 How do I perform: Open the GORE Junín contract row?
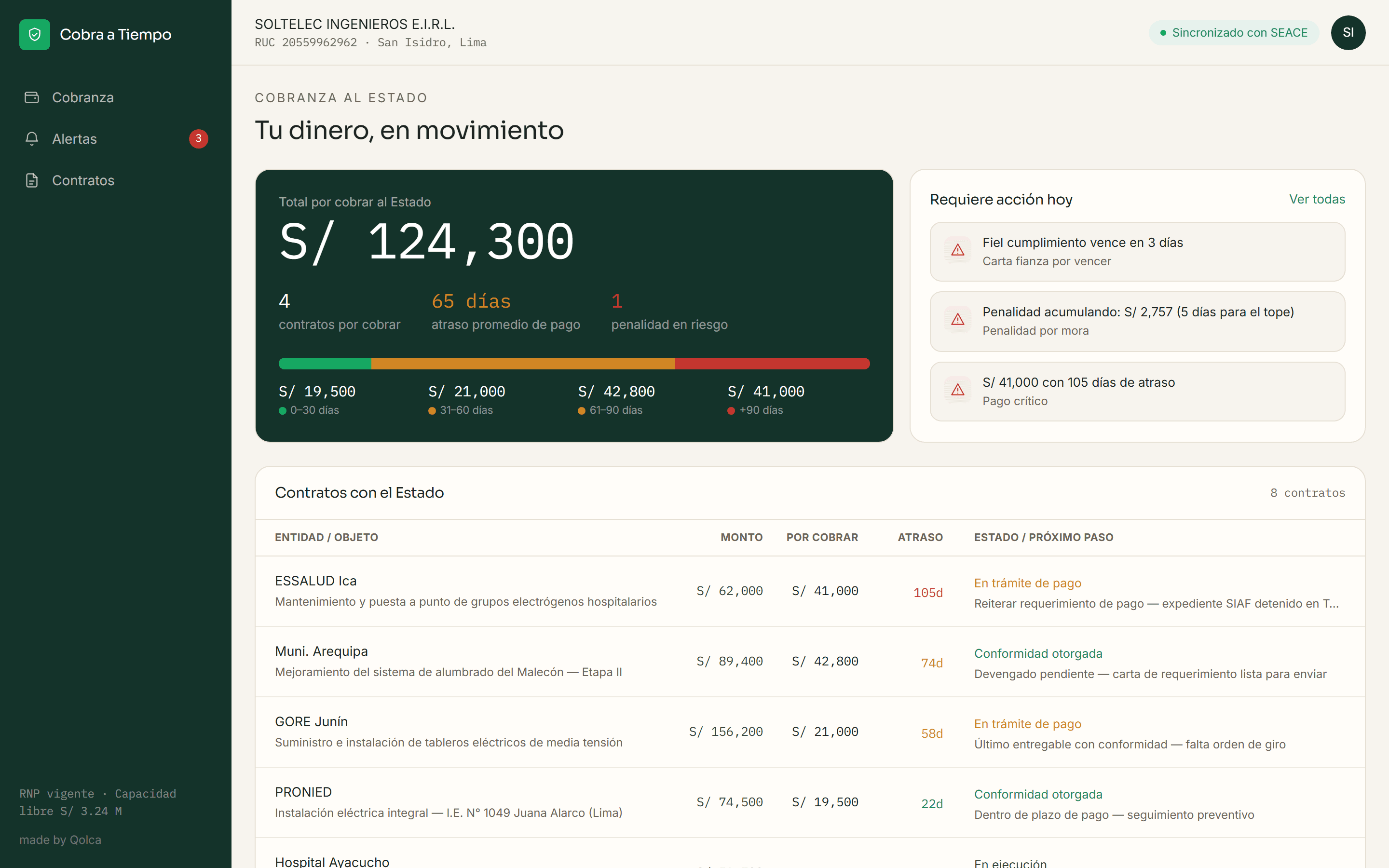coord(810,732)
